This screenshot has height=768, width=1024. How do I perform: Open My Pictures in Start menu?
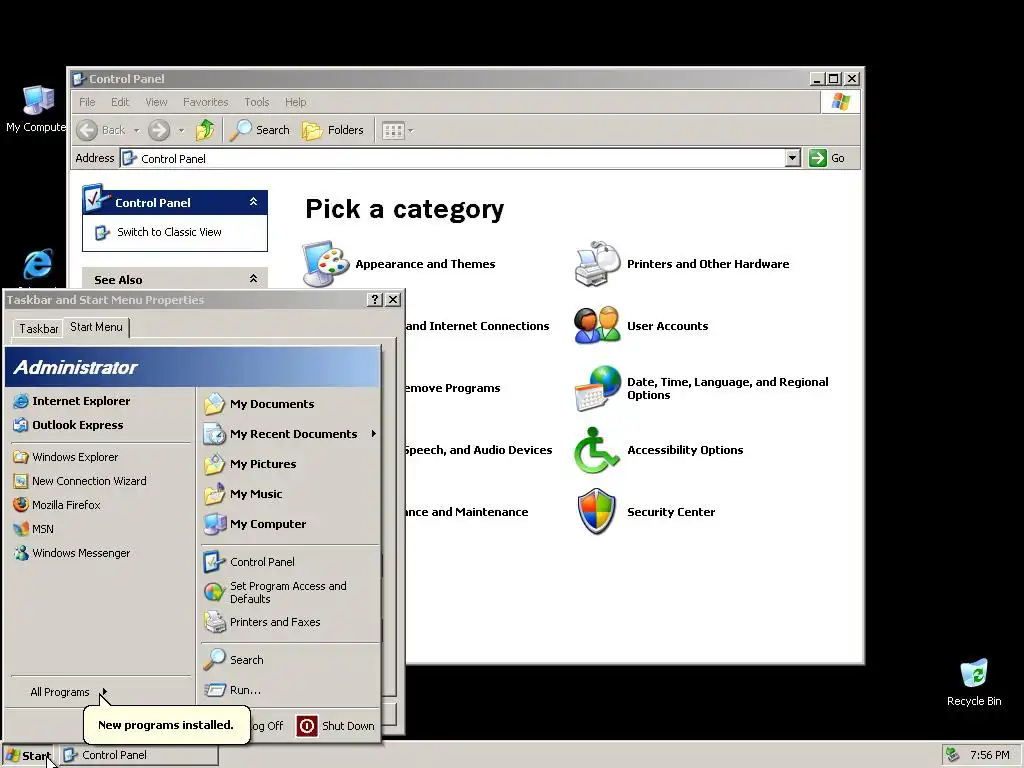[249, 464]
